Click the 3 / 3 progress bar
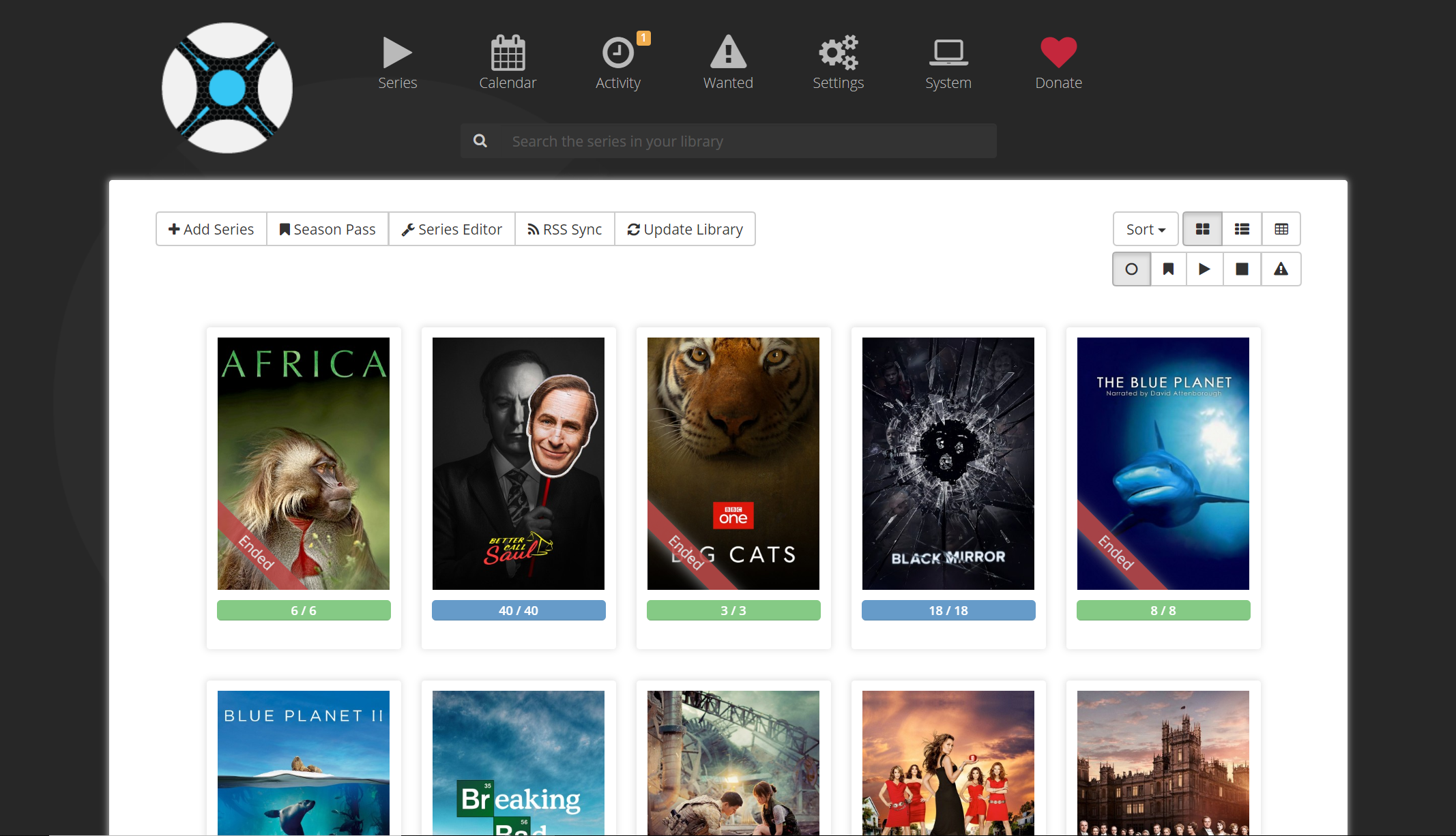The image size is (1456, 836). pyautogui.click(x=733, y=610)
